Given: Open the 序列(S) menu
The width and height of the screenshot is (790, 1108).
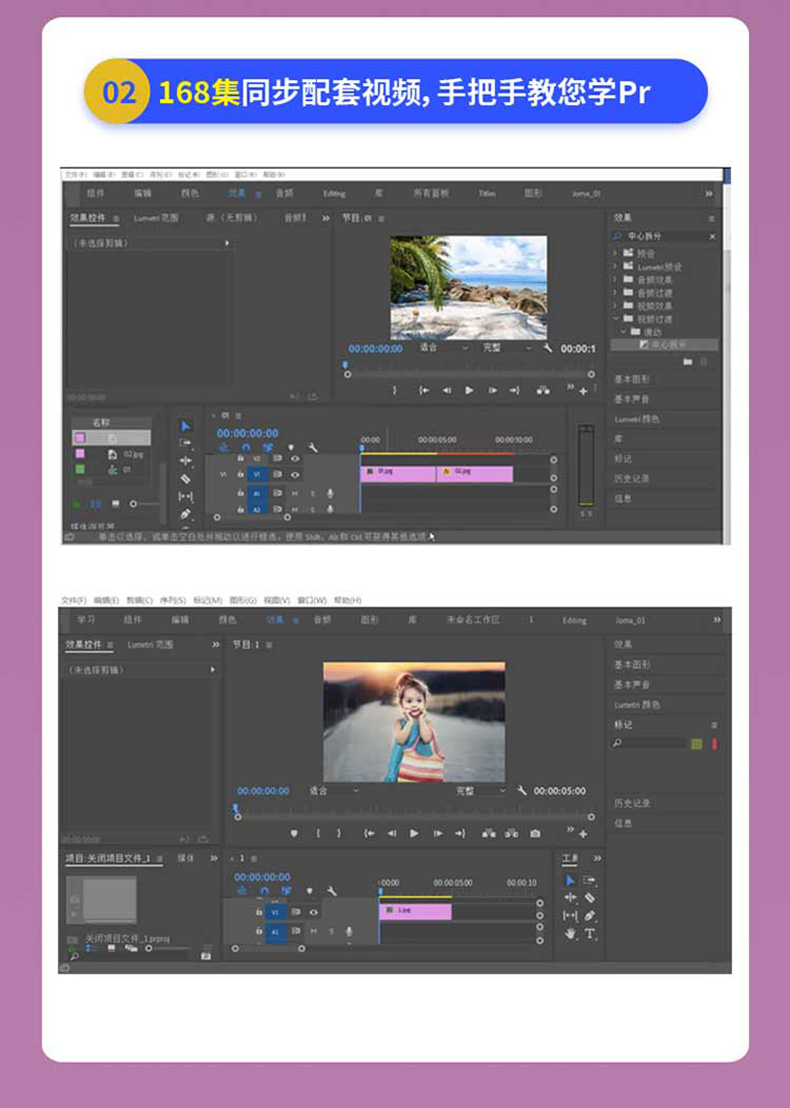Looking at the screenshot, I should tap(173, 600).
